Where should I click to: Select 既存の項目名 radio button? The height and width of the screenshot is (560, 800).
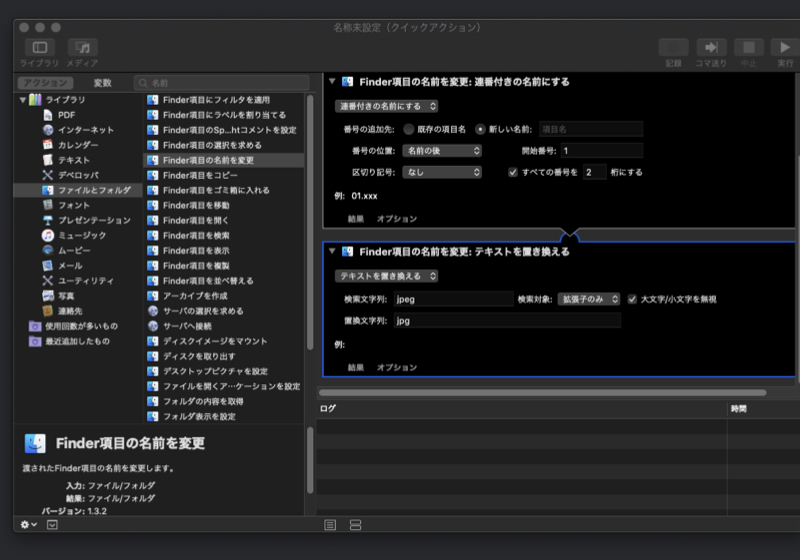409,129
